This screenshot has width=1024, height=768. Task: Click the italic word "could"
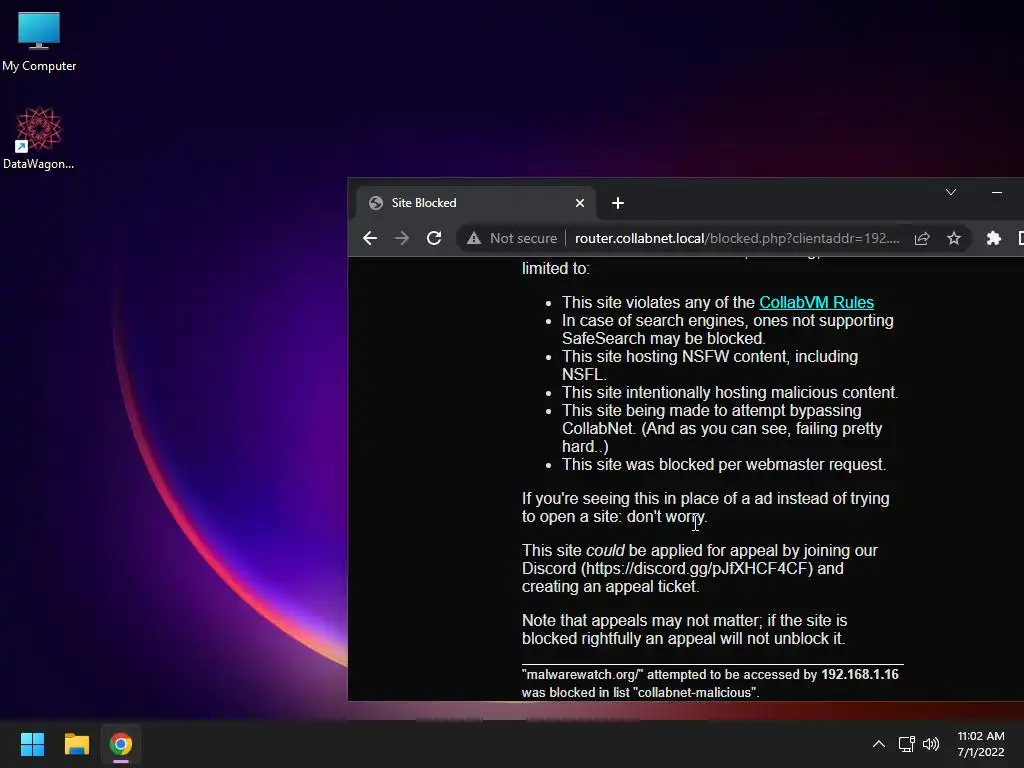[605, 551]
